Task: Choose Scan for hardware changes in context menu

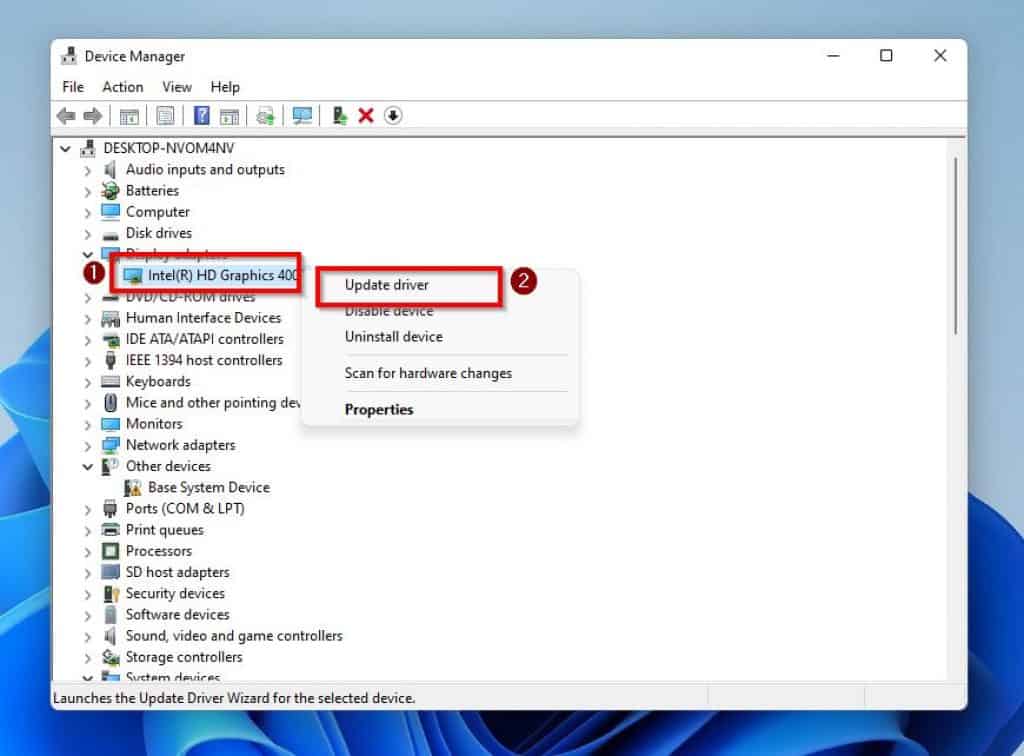Action: (x=428, y=373)
